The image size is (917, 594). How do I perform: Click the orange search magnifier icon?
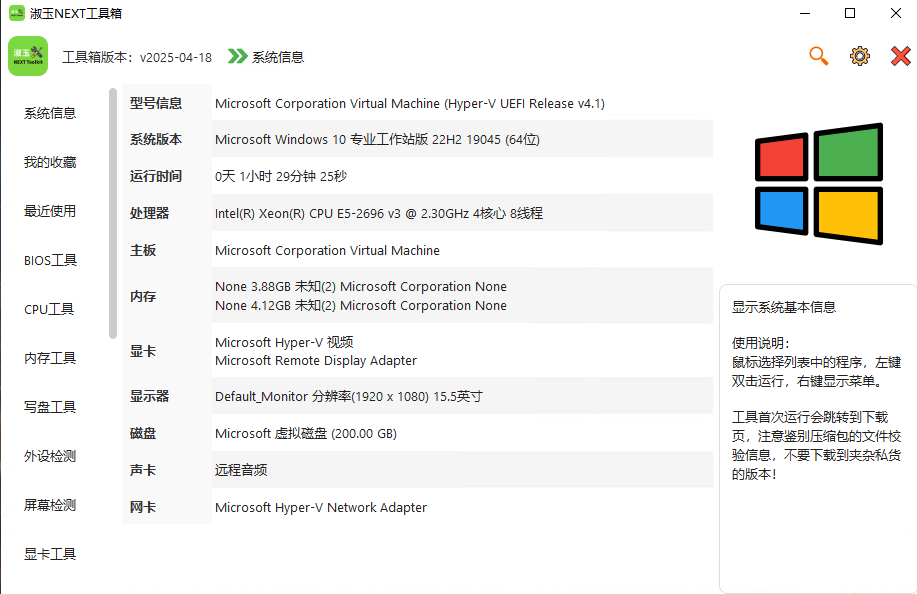(x=819, y=56)
